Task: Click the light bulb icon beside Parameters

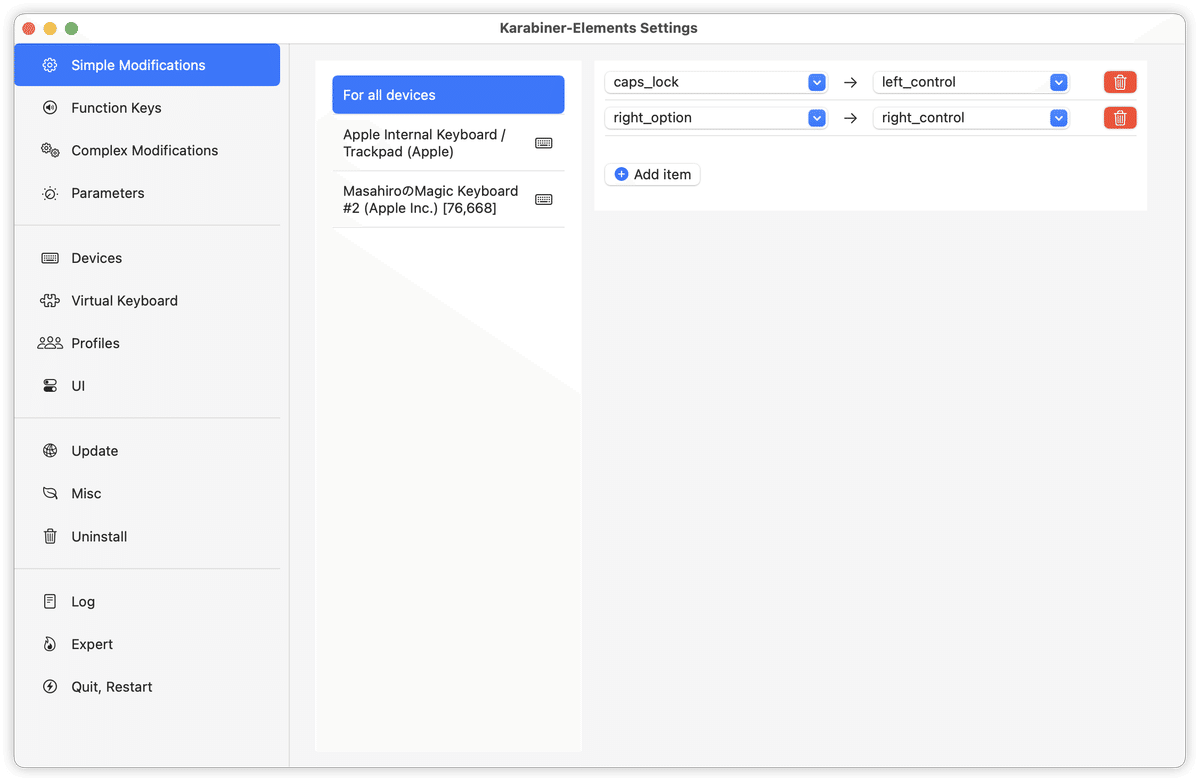Action: 50,193
